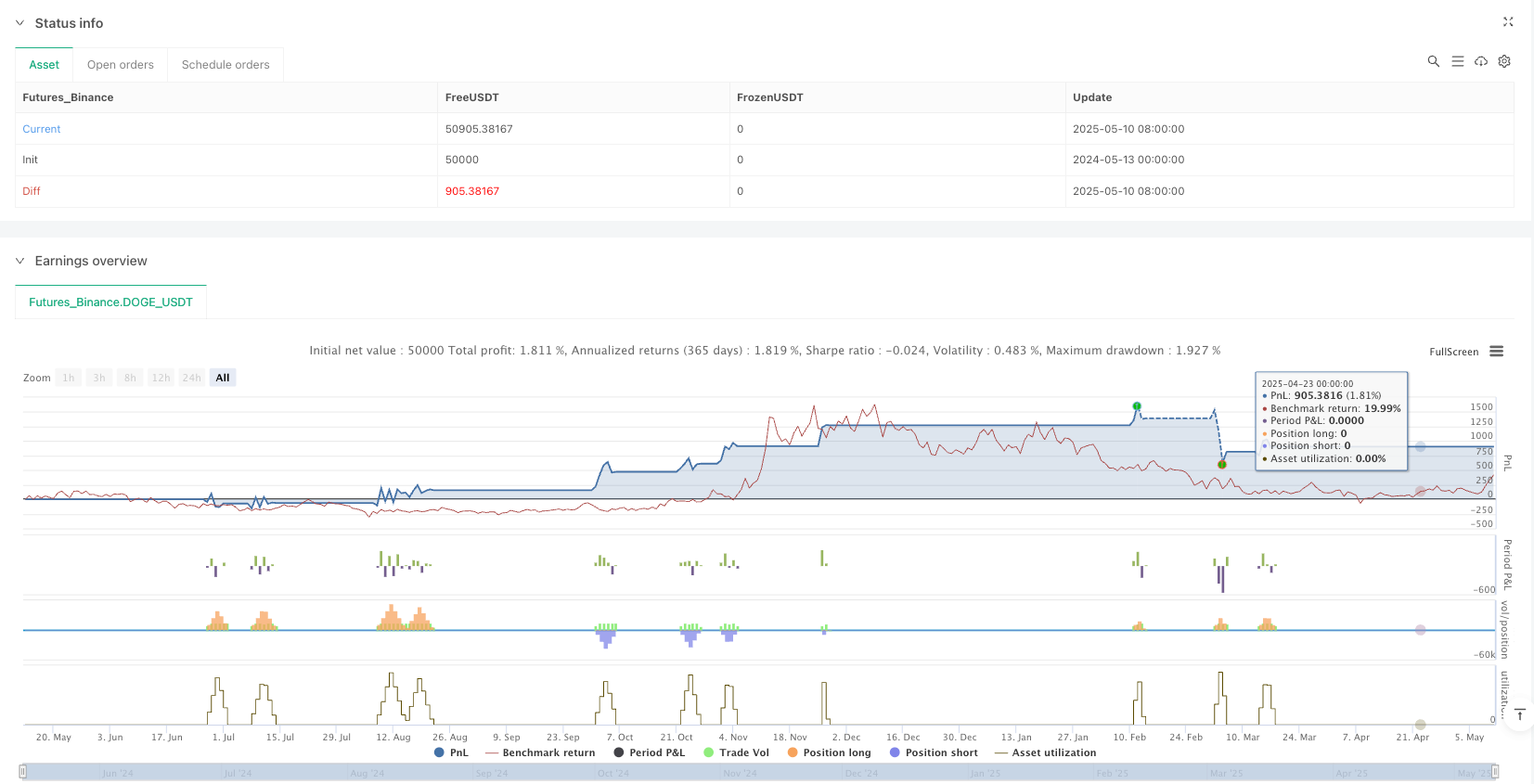The image size is (1534, 784).
Task: Select the All zoom range button
Action: pyautogui.click(x=223, y=378)
